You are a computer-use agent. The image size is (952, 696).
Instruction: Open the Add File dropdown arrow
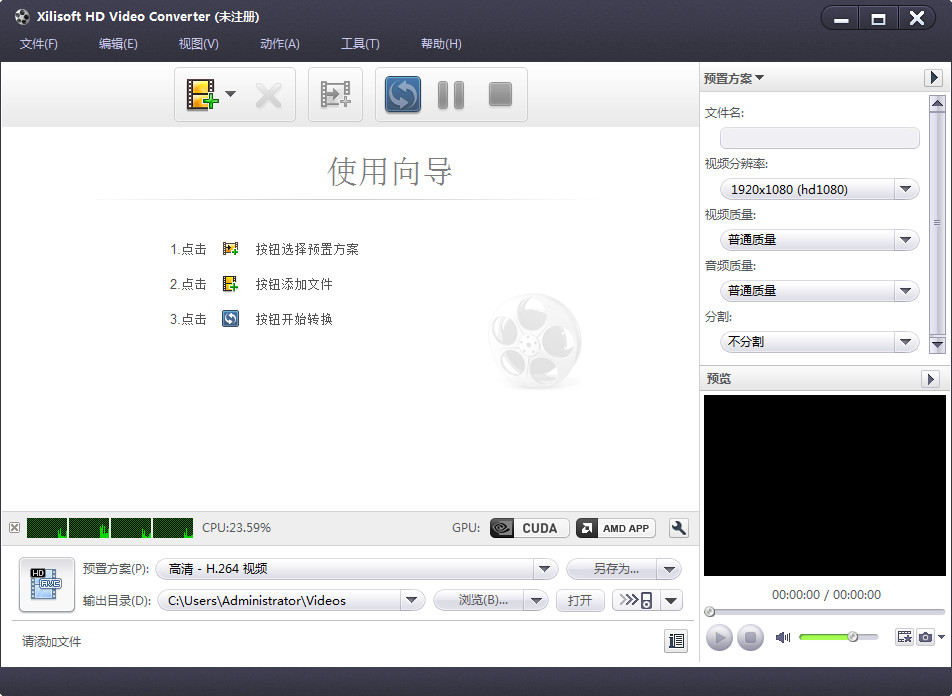click(231, 94)
